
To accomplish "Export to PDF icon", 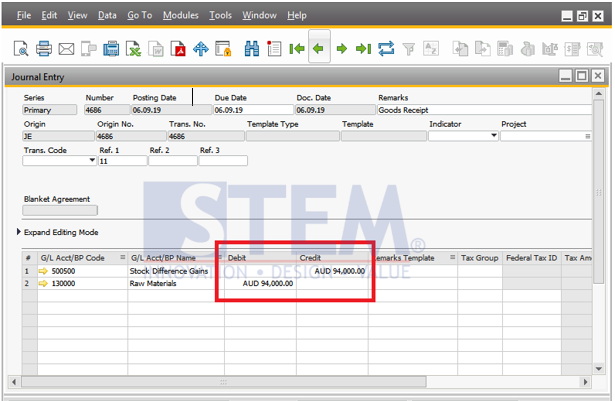I will (178, 49).
